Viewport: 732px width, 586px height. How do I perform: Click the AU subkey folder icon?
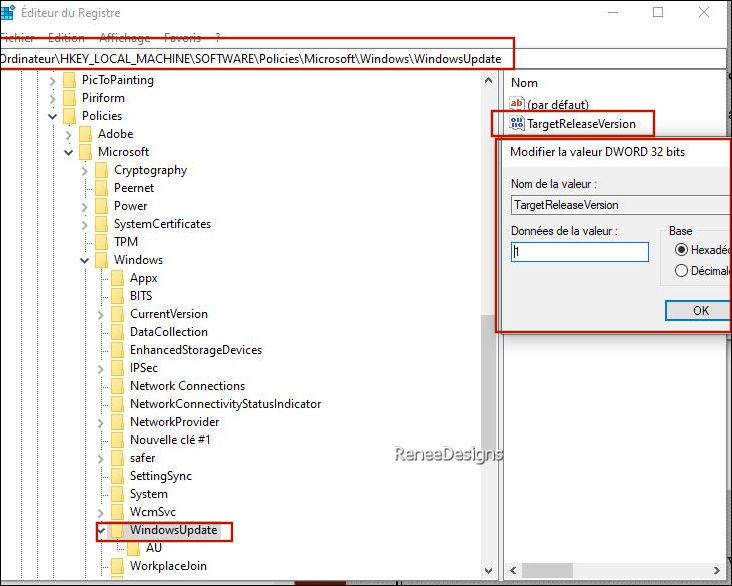point(134,548)
